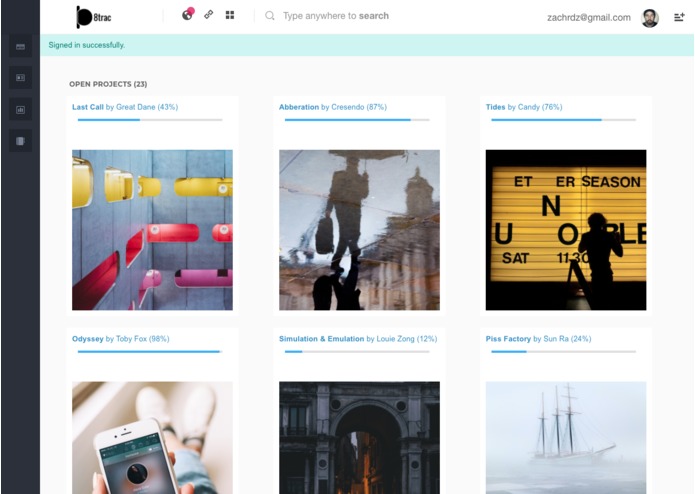This screenshot has height=494, width=695.
Task: Open the Piss Factory foggy ship thumbnail
Action: pos(566,438)
